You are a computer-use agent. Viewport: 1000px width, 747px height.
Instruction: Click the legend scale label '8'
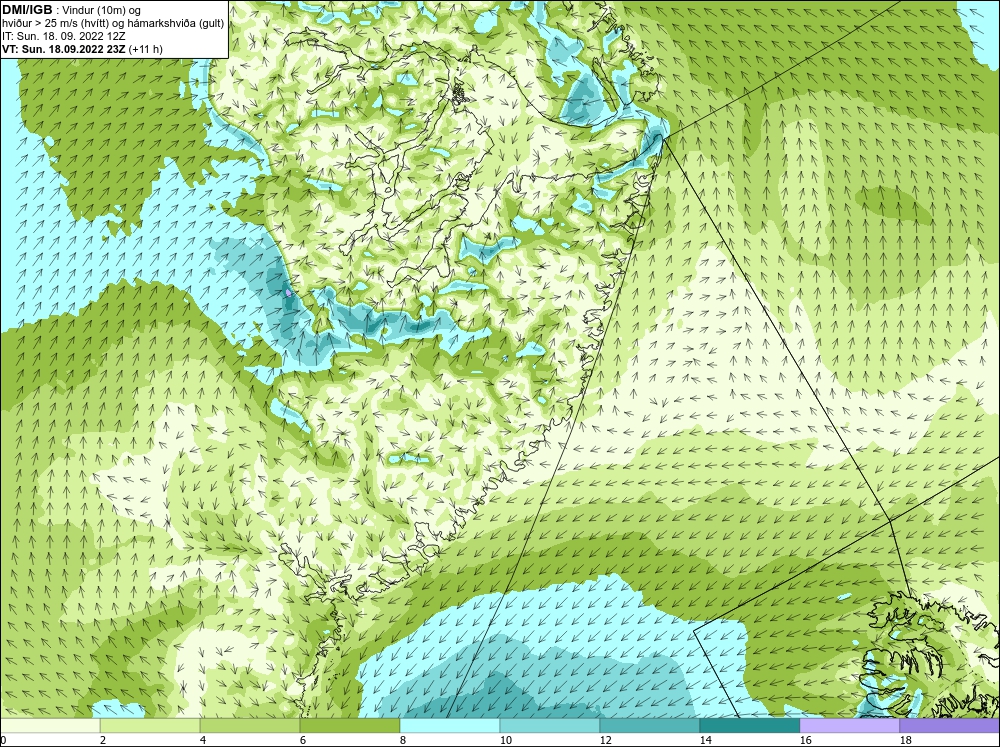(403, 740)
